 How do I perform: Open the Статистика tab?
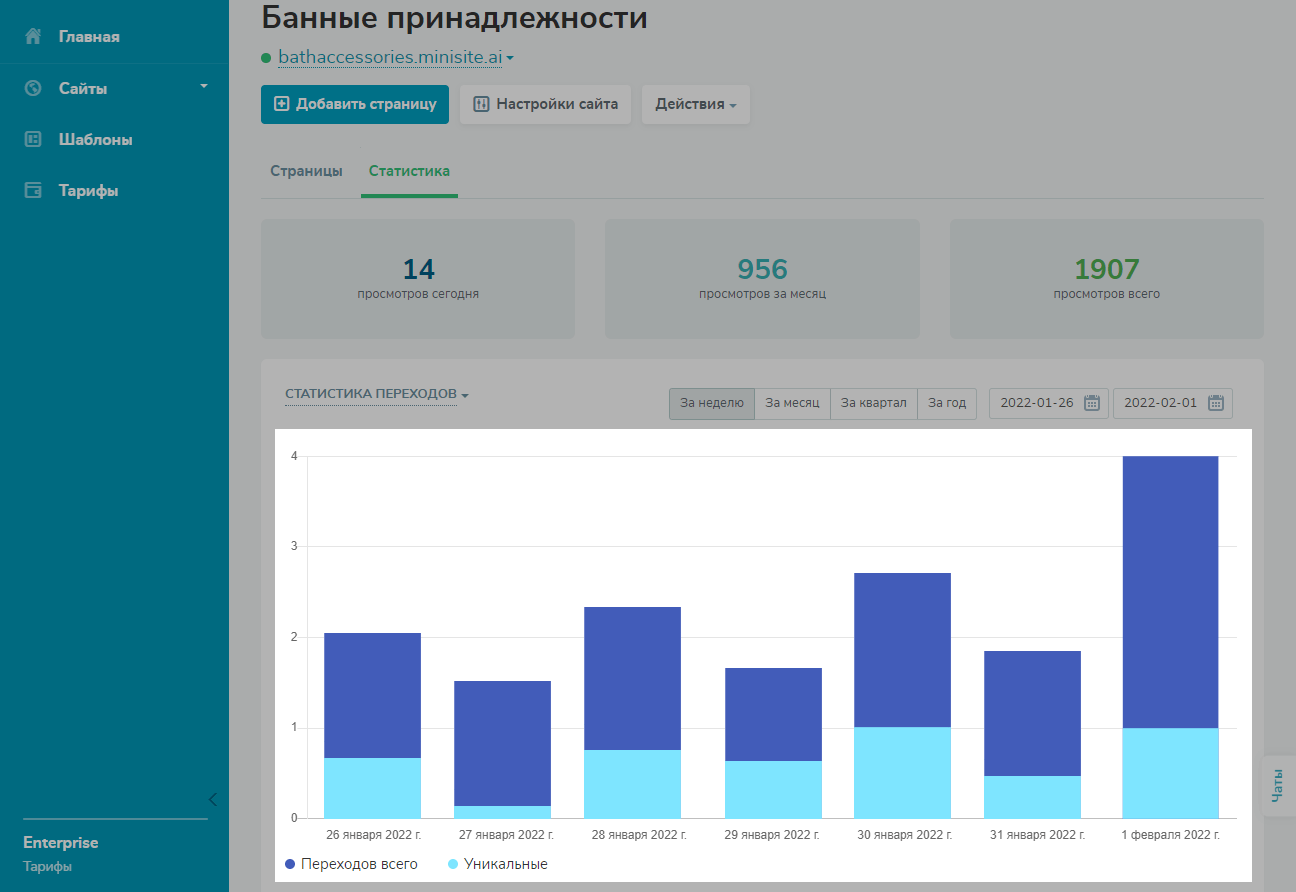(x=409, y=171)
